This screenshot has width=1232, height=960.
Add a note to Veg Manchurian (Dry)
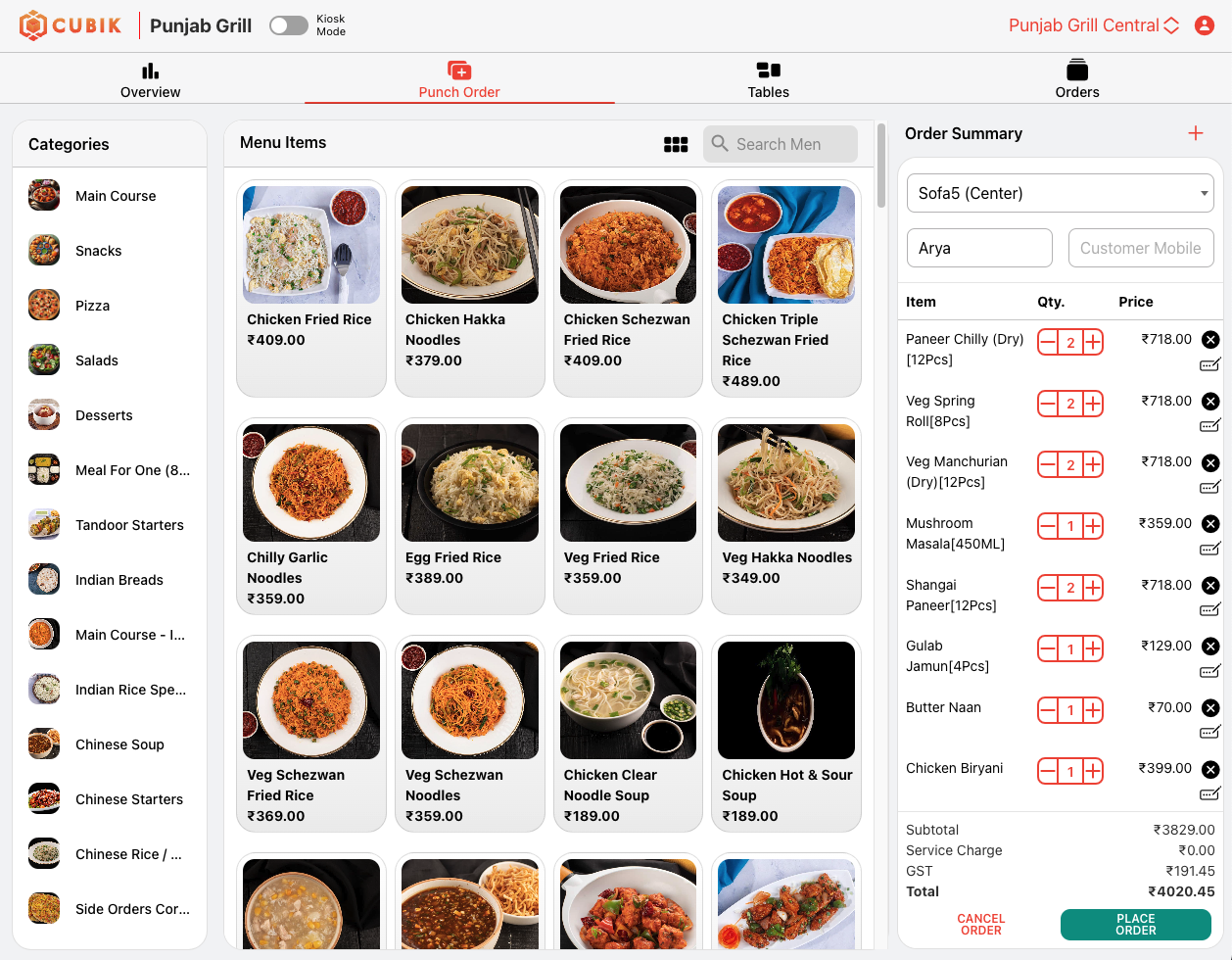click(1210, 488)
